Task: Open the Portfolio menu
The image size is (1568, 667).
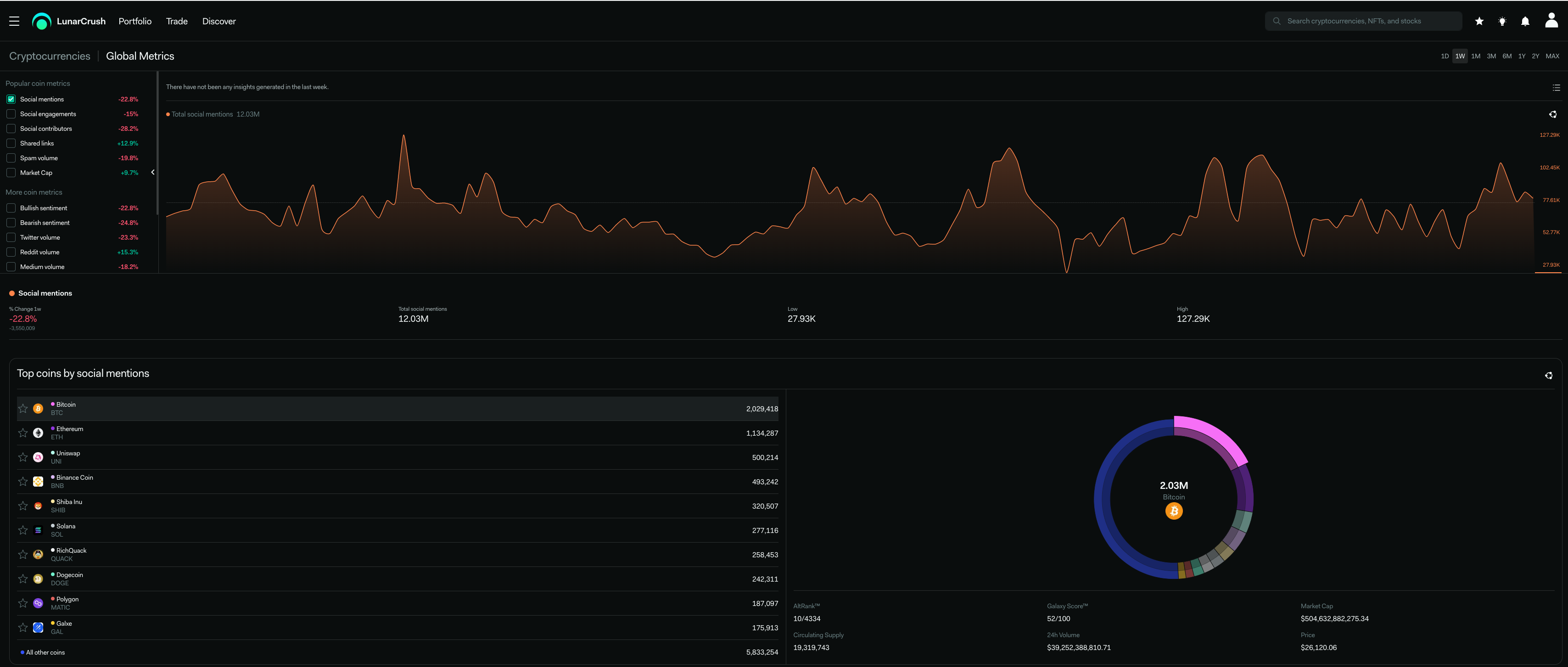Action: tap(135, 21)
